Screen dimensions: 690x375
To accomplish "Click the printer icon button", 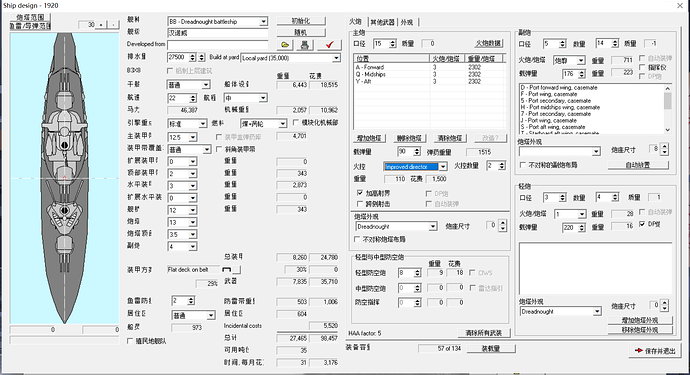I will click(304, 44).
